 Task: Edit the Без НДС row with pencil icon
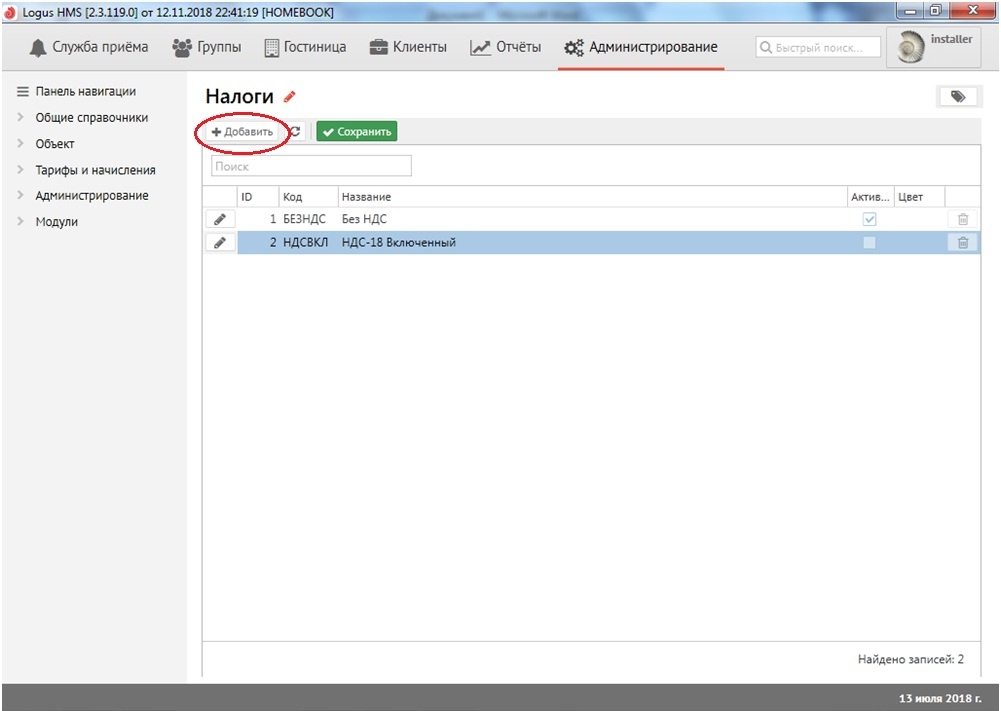(x=220, y=220)
